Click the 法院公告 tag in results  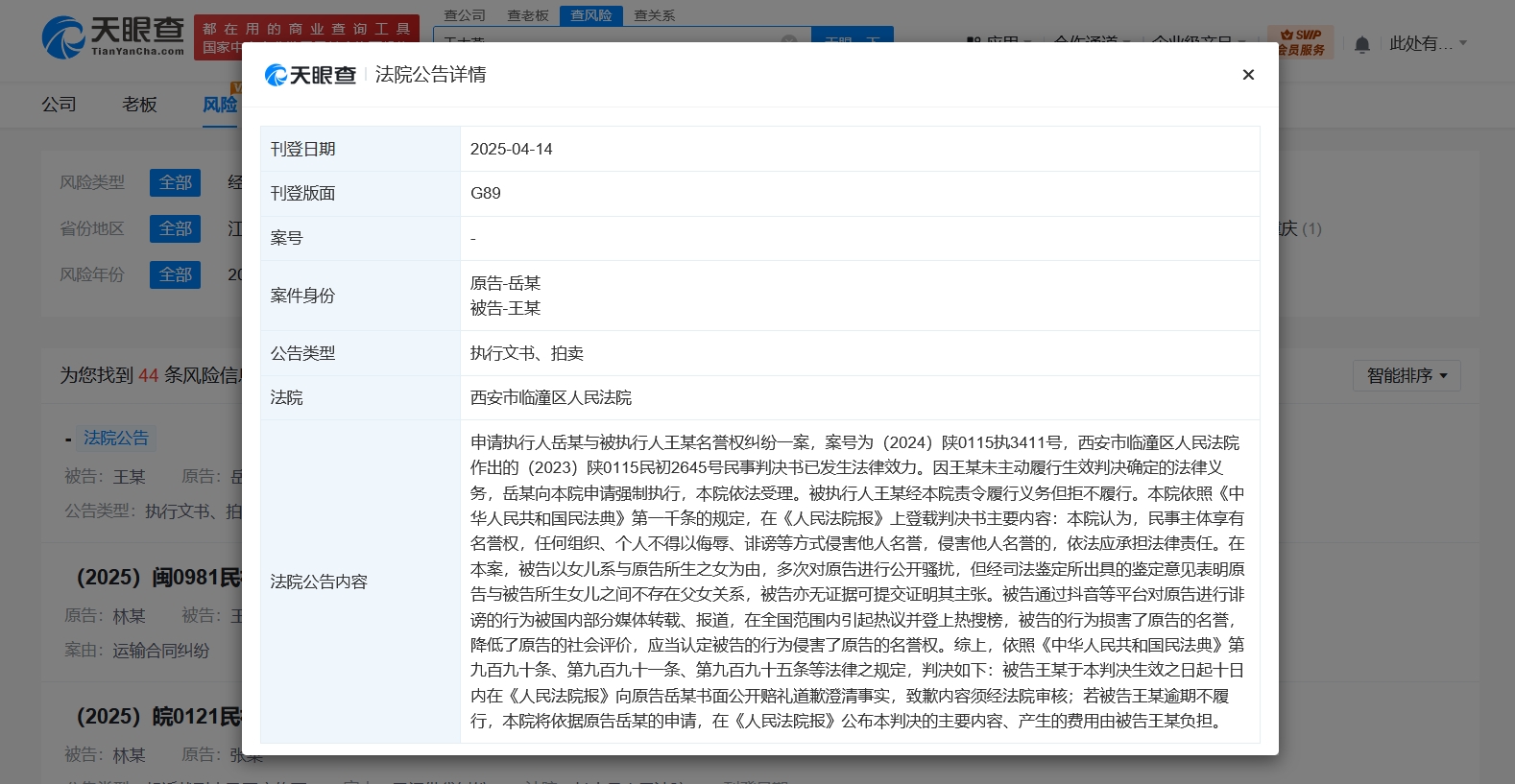[x=115, y=438]
